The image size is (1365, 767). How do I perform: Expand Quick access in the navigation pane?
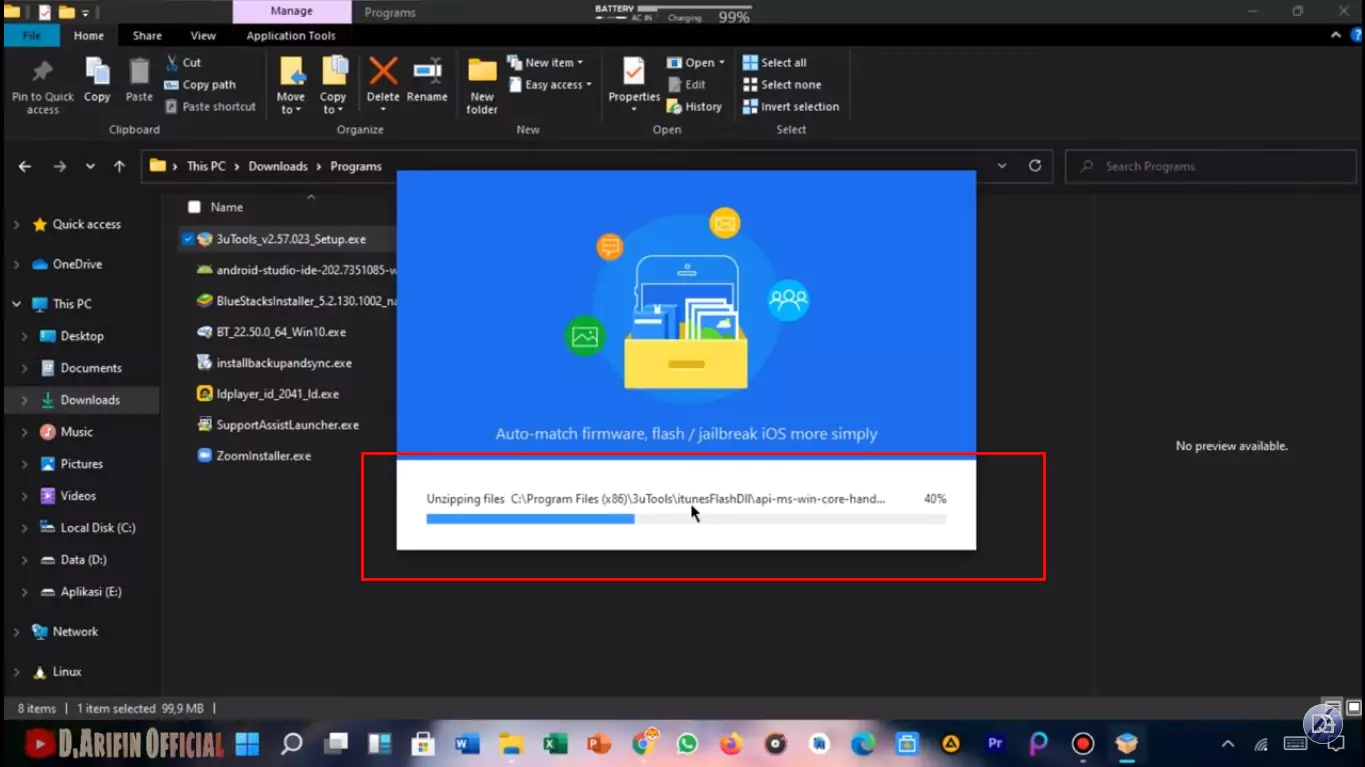tap(16, 225)
